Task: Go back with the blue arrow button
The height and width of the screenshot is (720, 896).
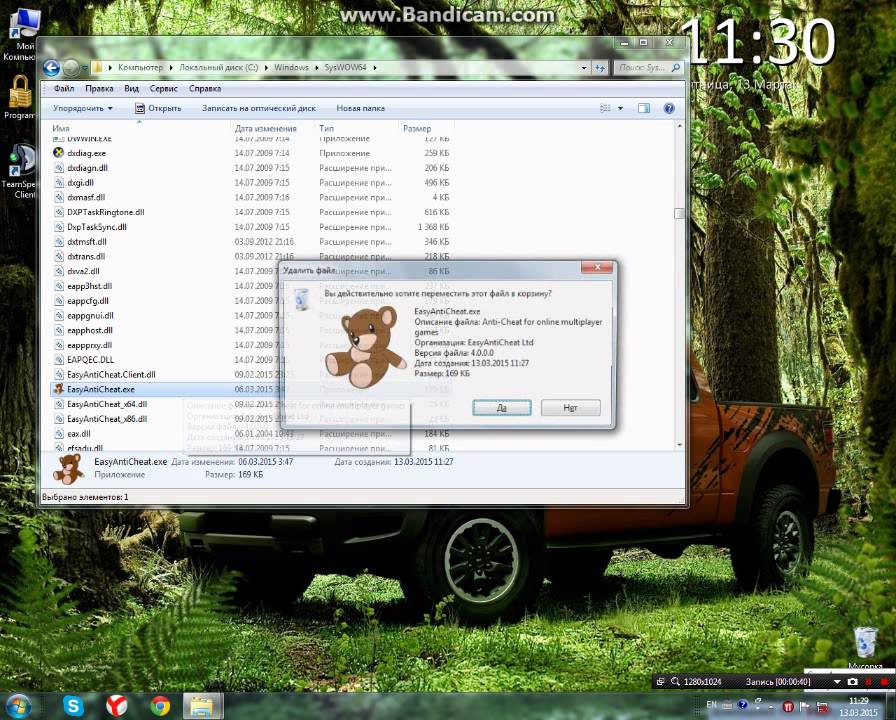Action: (x=51, y=68)
